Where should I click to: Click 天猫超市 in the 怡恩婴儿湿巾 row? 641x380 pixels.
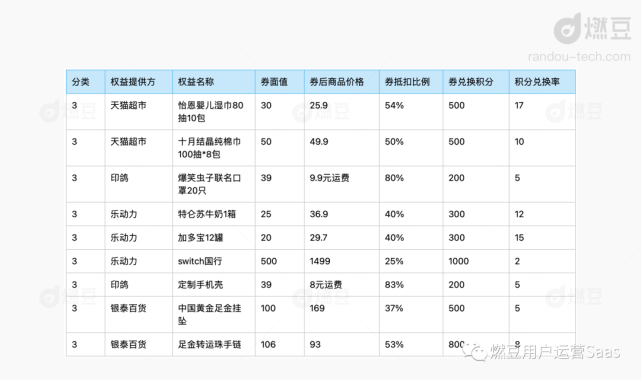tap(128, 105)
